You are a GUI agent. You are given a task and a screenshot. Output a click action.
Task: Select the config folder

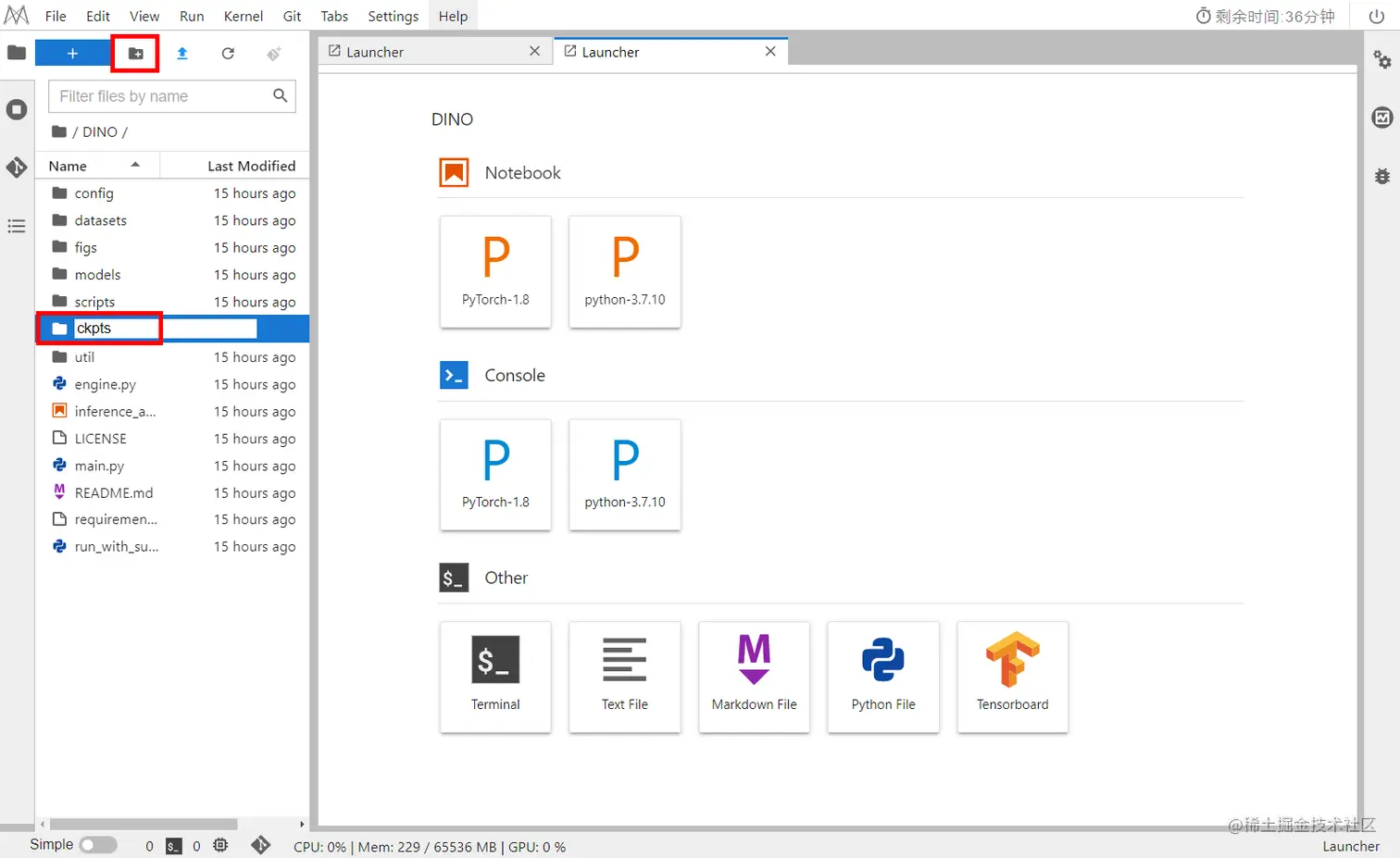pyautogui.click(x=172, y=193)
